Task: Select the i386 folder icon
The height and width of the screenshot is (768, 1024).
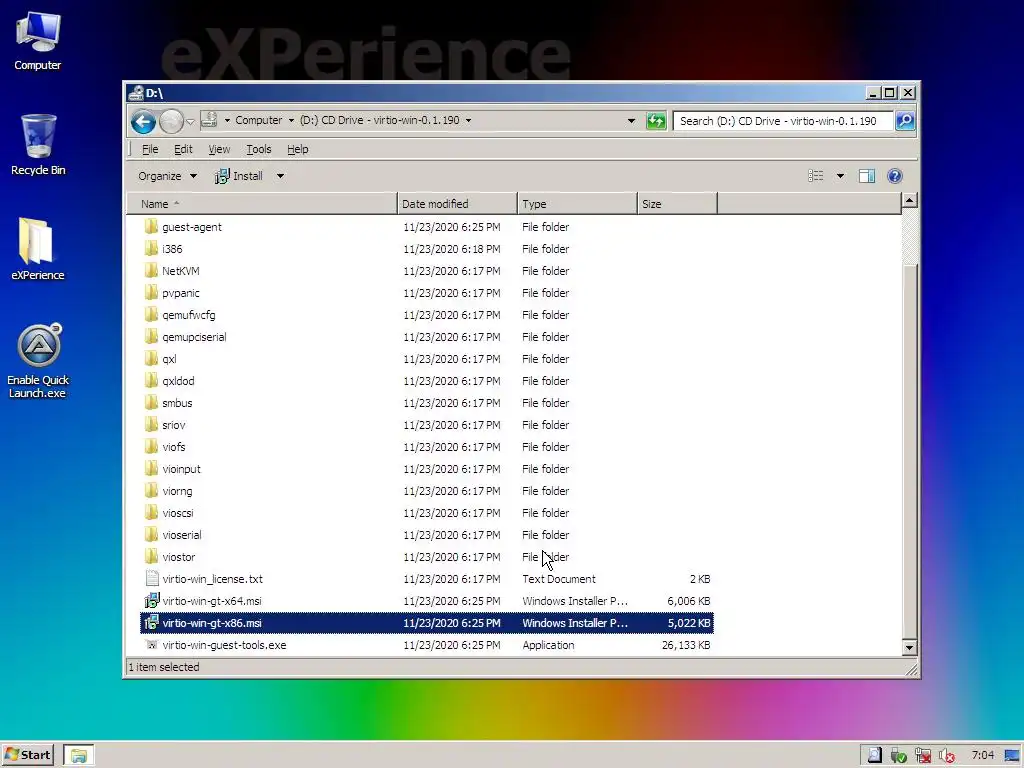Action: (x=152, y=249)
